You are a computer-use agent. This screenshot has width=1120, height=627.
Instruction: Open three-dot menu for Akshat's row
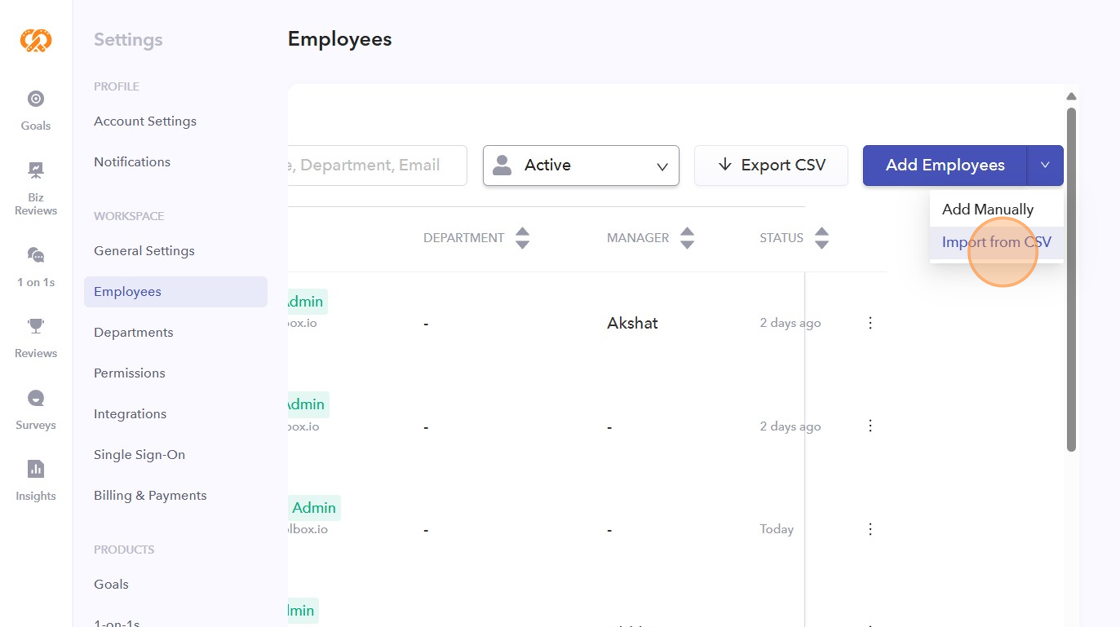pyautogui.click(x=870, y=323)
